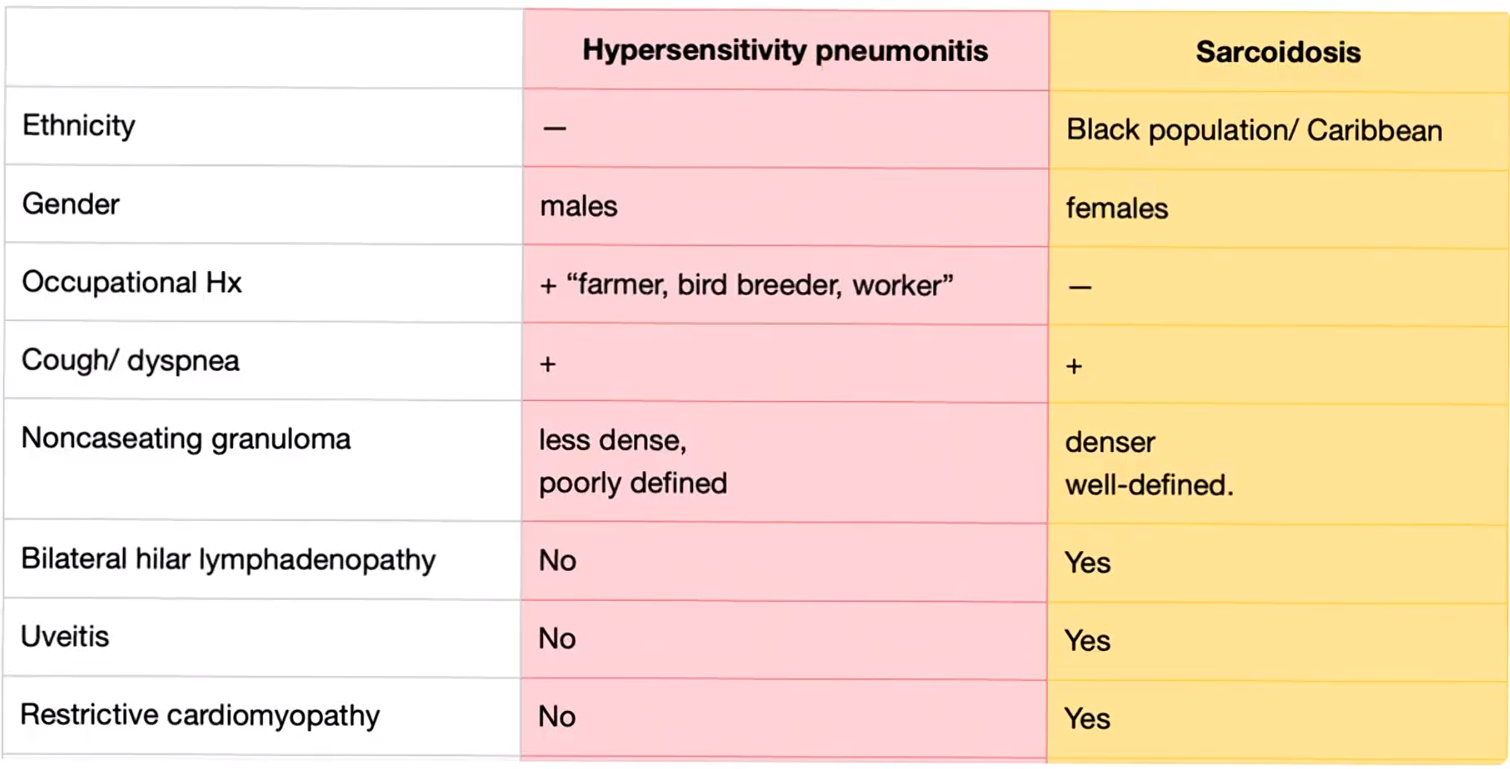Select the Uveitis row label
The width and height of the screenshot is (1510, 769).
pyautogui.click(x=65, y=637)
